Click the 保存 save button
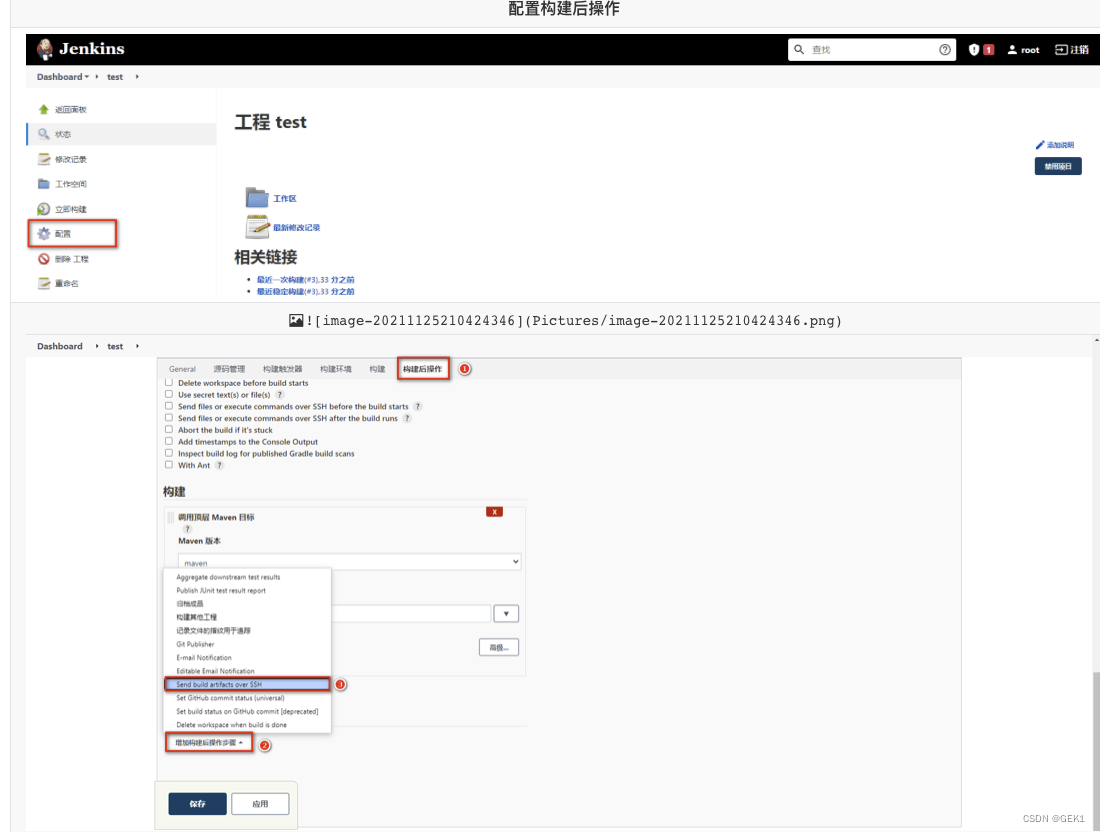Screen dimensions: 1100x832 coord(197,804)
